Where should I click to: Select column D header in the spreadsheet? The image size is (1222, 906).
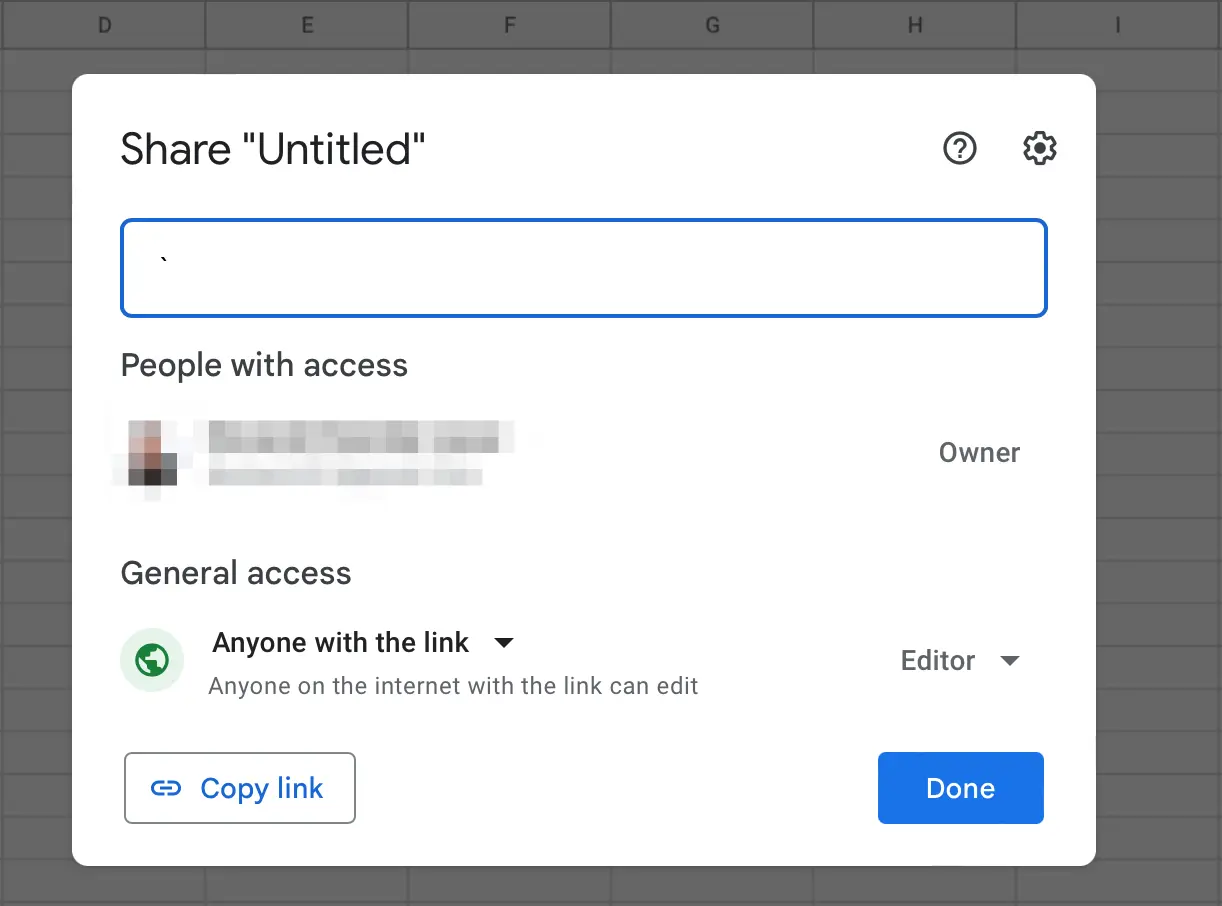pyautogui.click(x=103, y=25)
